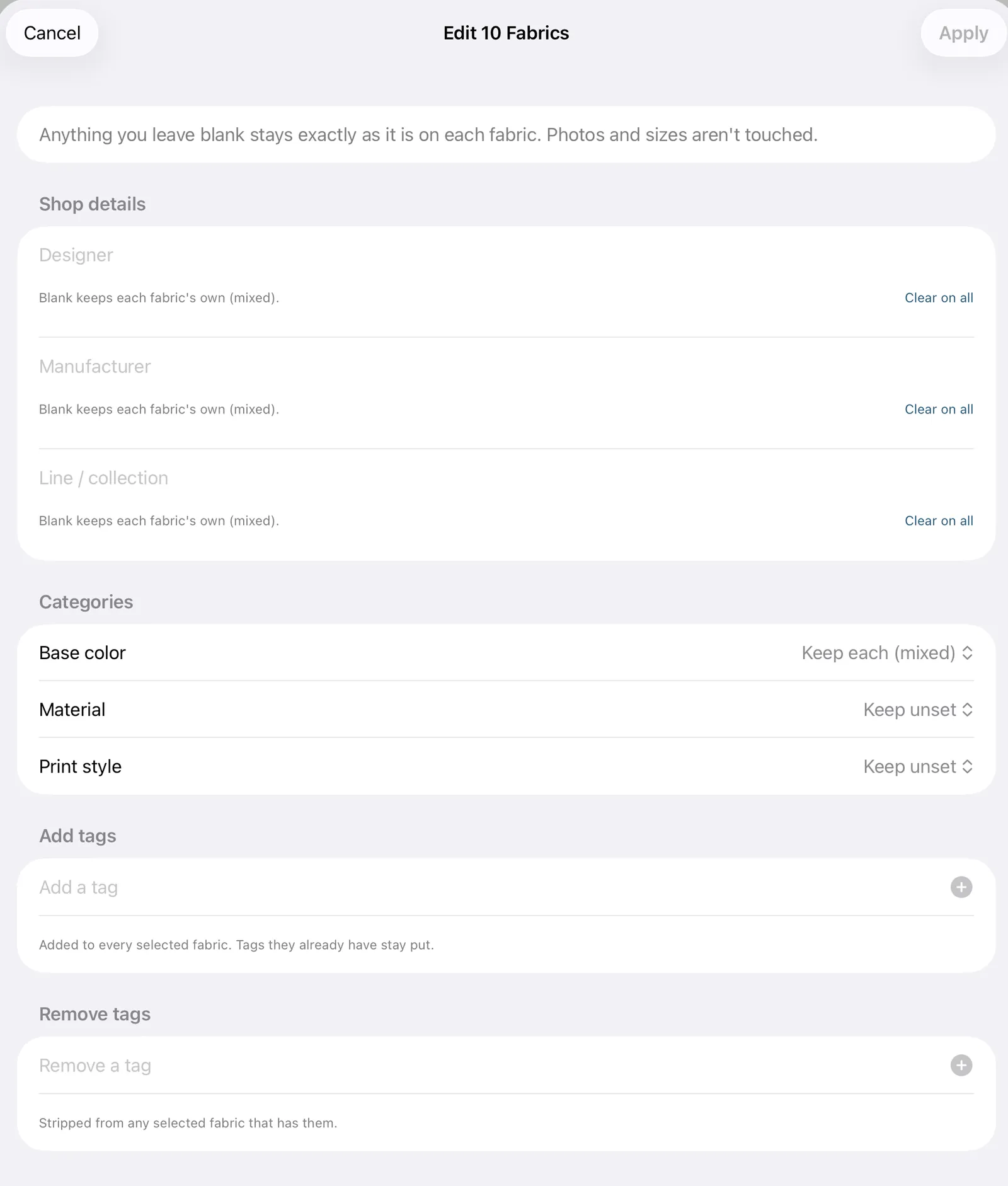The height and width of the screenshot is (1186, 1008).
Task: Clear Designer on all fabrics
Action: [x=939, y=297]
